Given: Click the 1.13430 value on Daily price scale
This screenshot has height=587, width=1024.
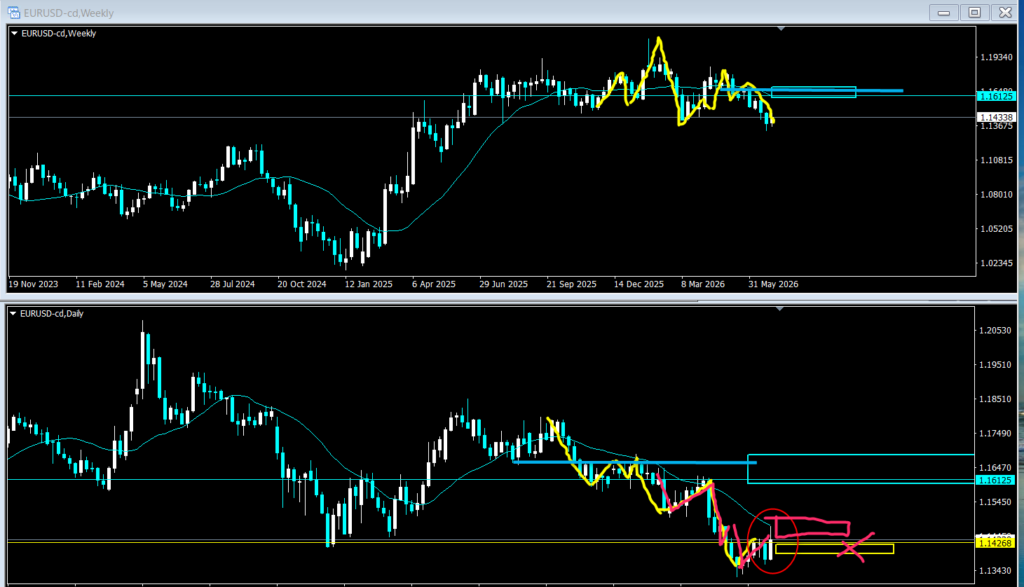Looking at the screenshot, I should coord(995,571).
